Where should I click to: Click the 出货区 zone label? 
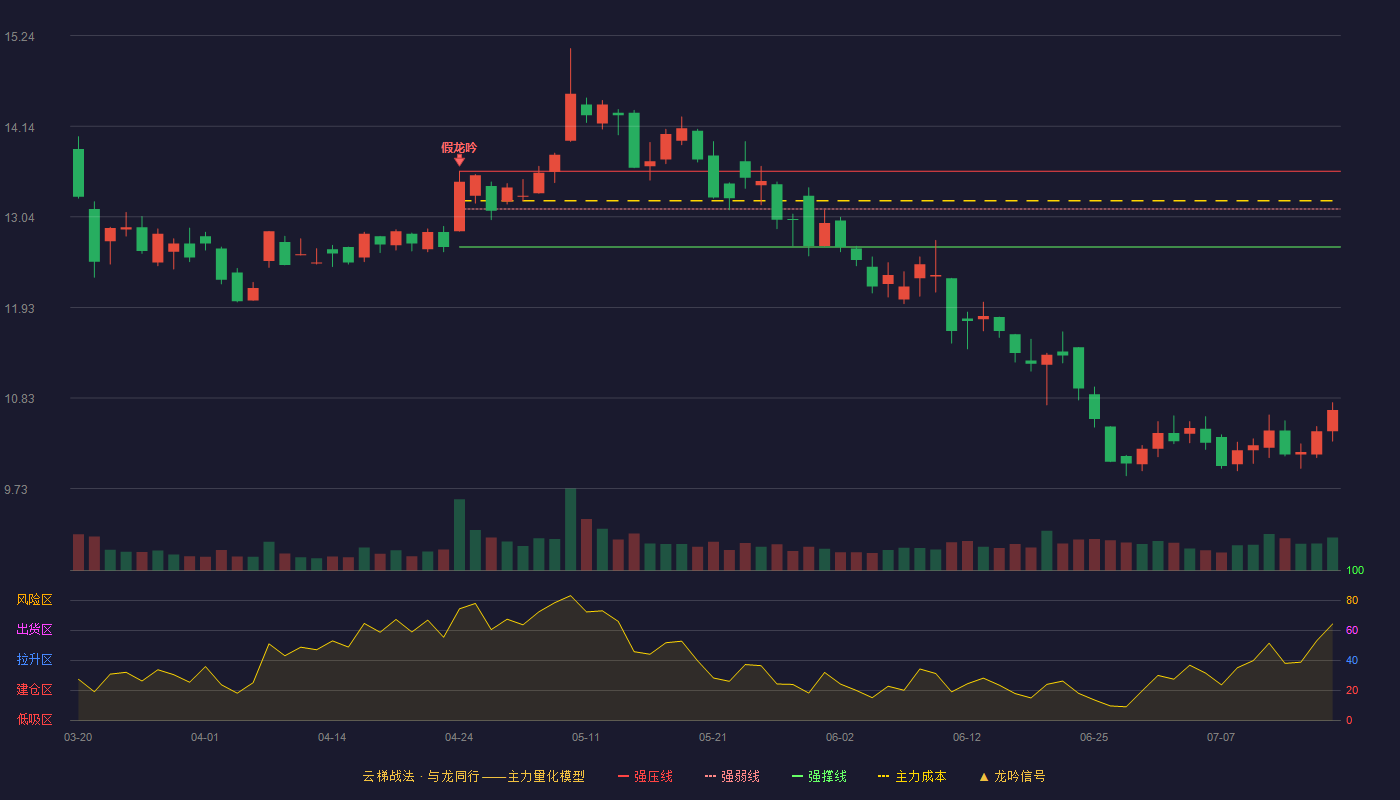[x=34, y=630]
